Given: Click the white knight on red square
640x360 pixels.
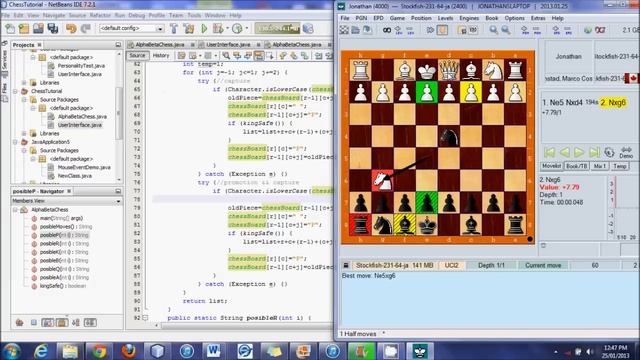Looking at the screenshot, I should 382,180.
